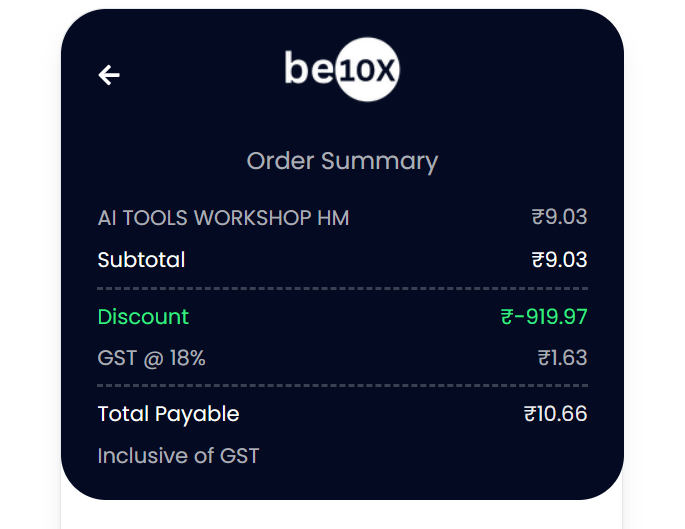Click the Subtotal label
The width and height of the screenshot is (685, 529).
tap(141, 259)
